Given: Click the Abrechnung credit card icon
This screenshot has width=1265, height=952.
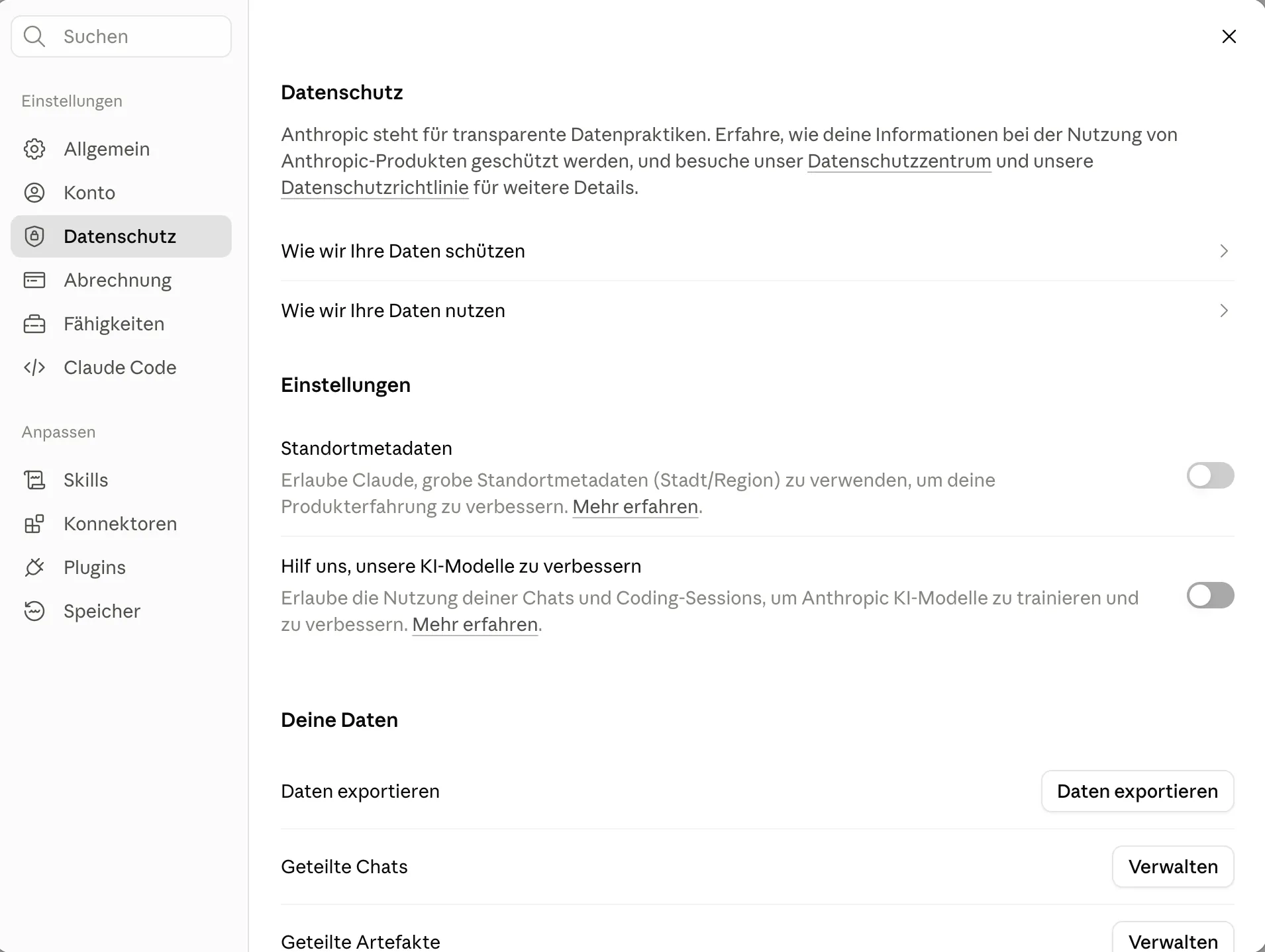Looking at the screenshot, I should point(34,280).
